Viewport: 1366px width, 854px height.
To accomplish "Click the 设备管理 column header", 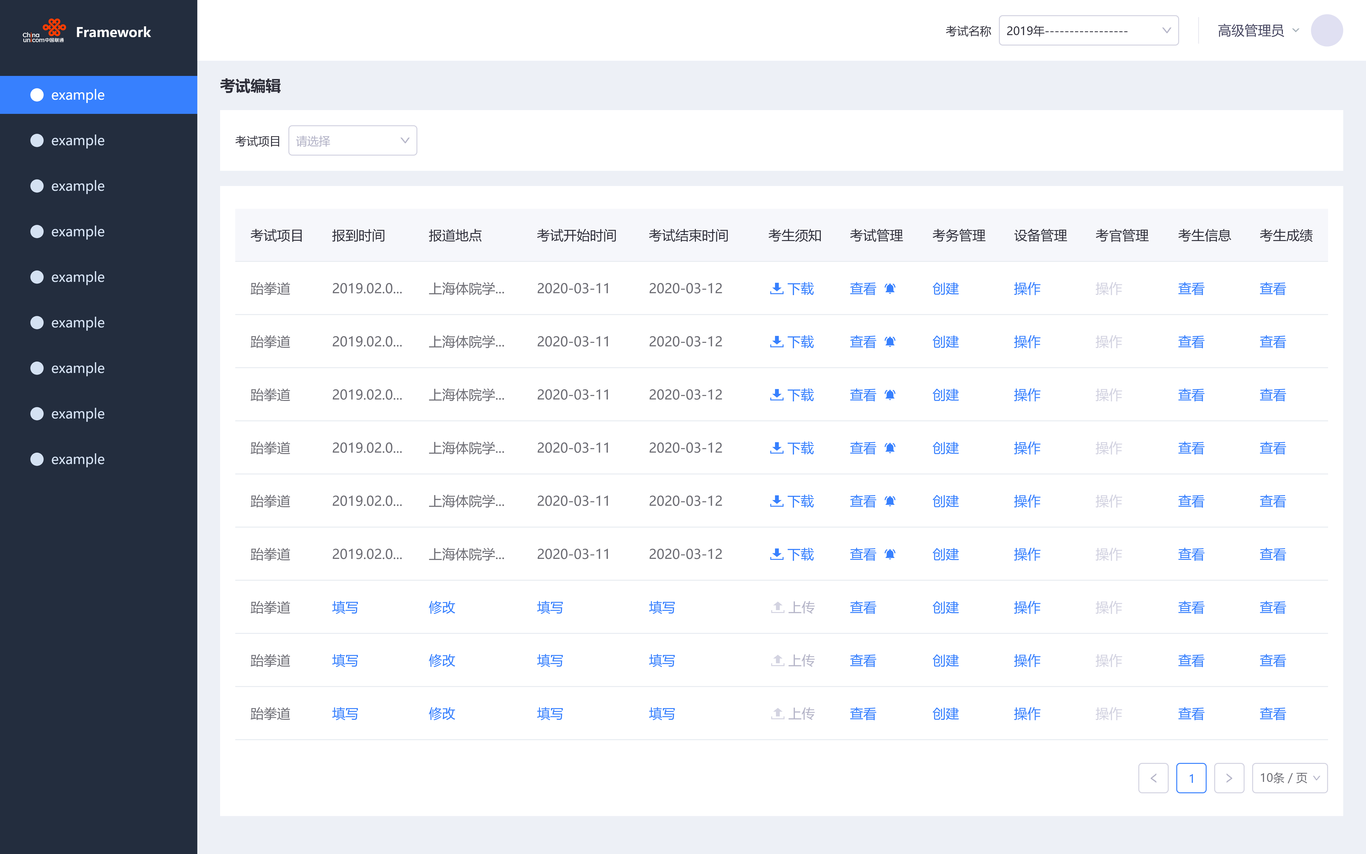I will [1041, 235].
